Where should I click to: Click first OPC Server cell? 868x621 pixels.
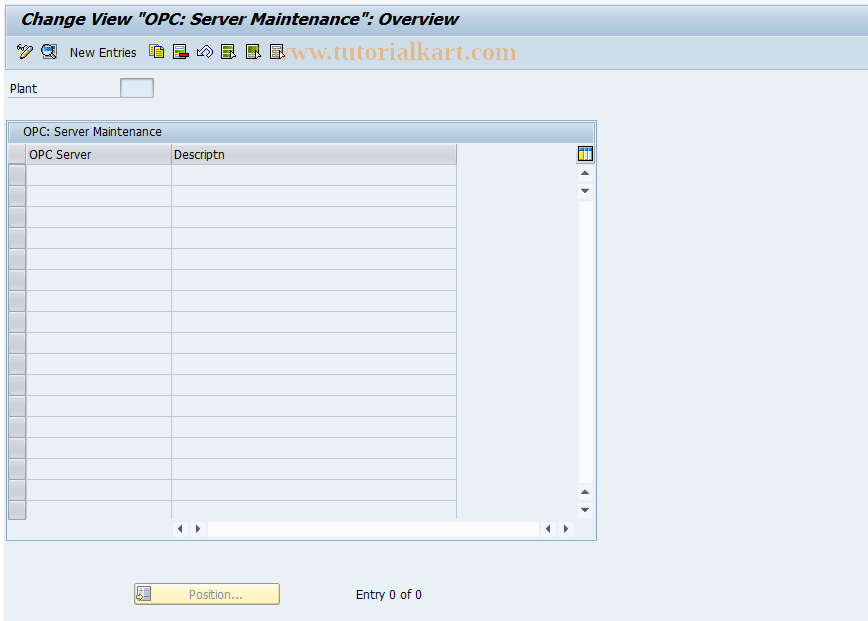(99, 175)
